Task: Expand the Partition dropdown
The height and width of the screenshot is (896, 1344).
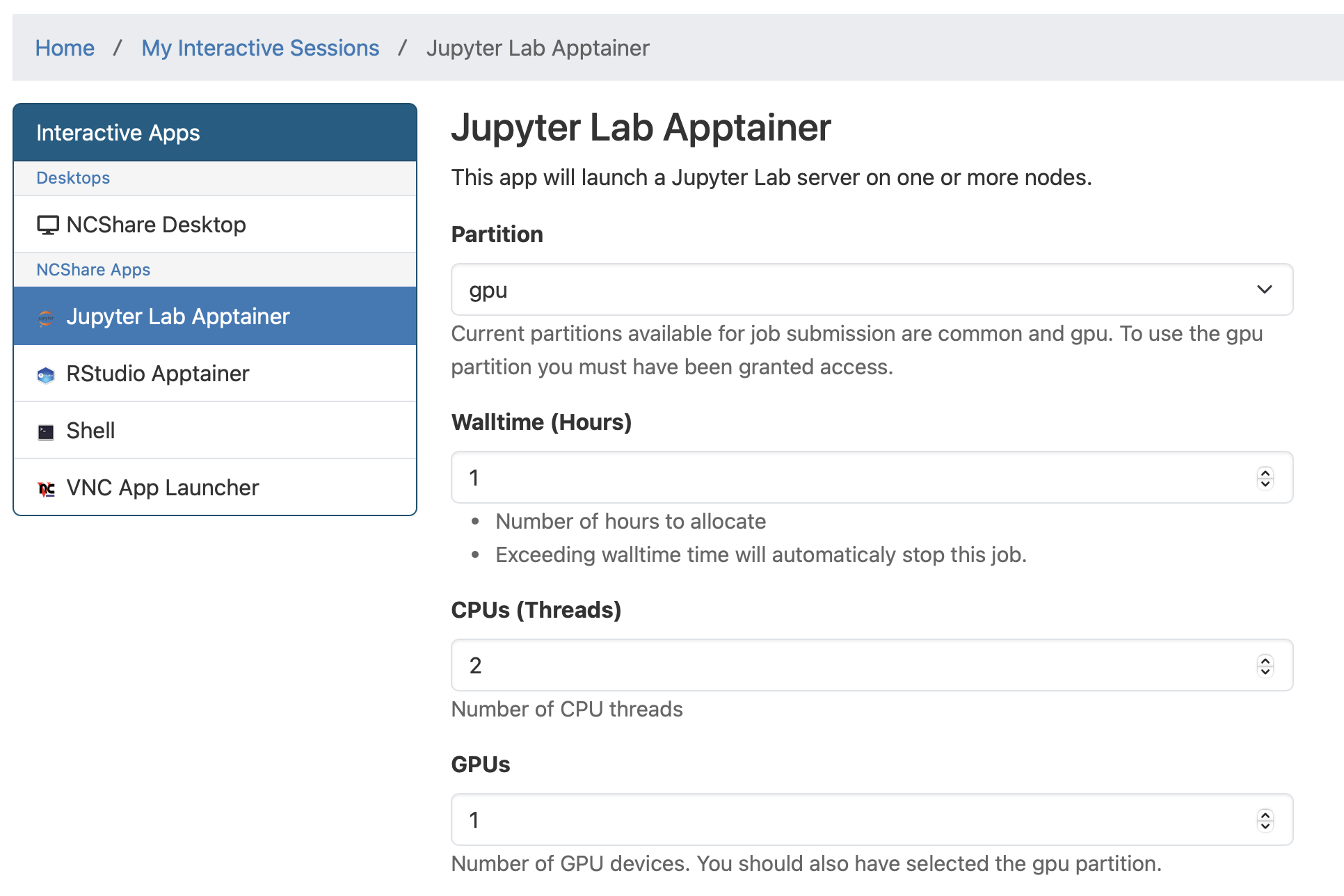Action: coord(871,289)
